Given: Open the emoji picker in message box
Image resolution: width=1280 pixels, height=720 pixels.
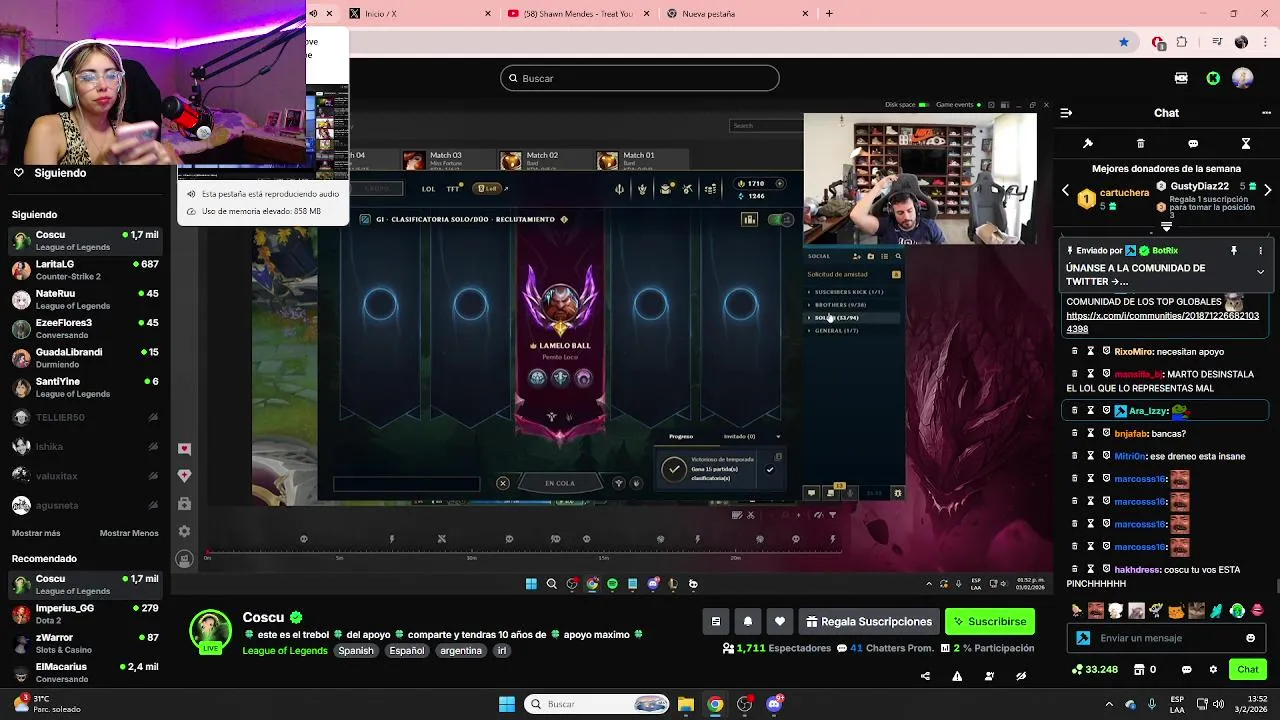Looking at the screenshot, I should [x=1250, y=638].
